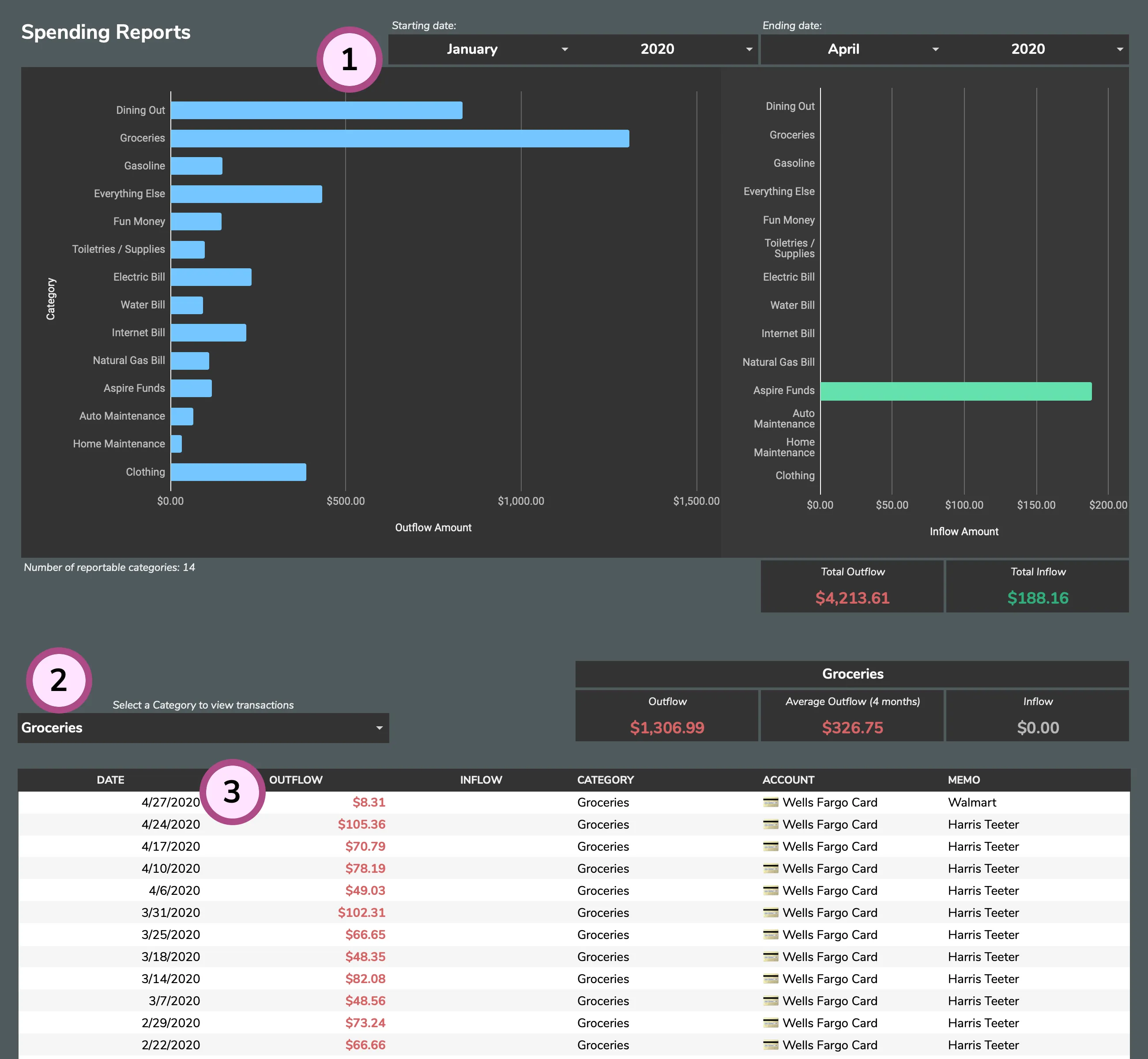Open the Groceries category selector dropdown
Viewport: 1148px width, 1059px height.
(x=203, y=728)
